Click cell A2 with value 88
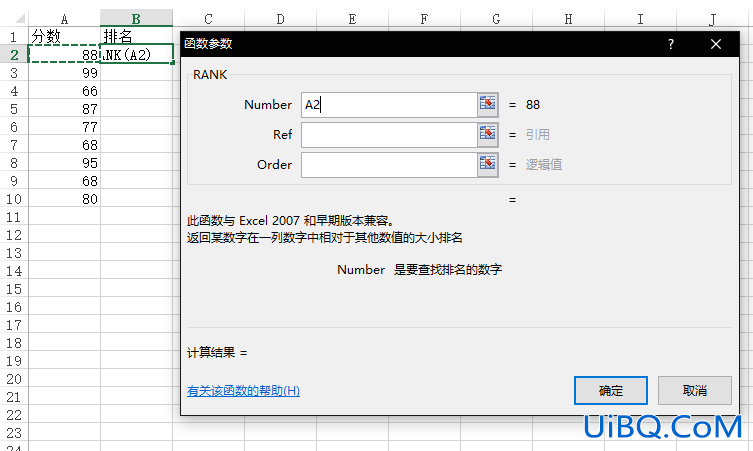 click(x=64, y=55)
